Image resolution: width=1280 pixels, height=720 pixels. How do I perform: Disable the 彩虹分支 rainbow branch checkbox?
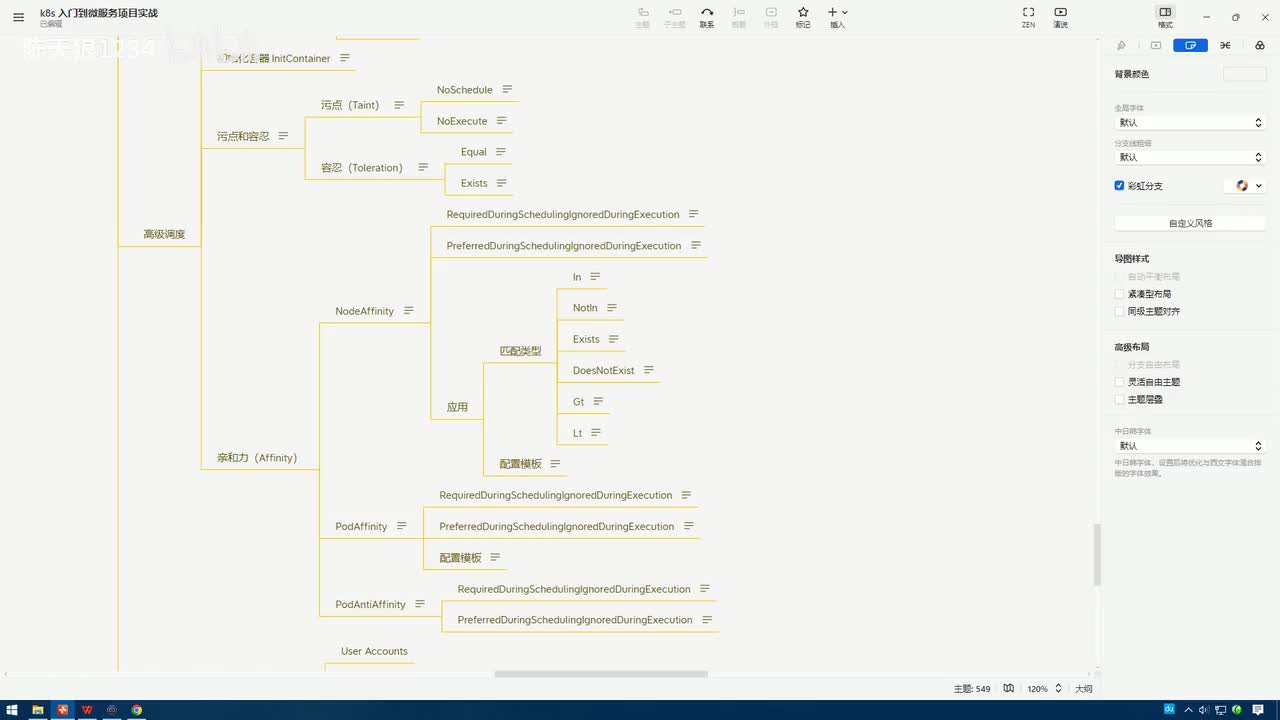1120,186
